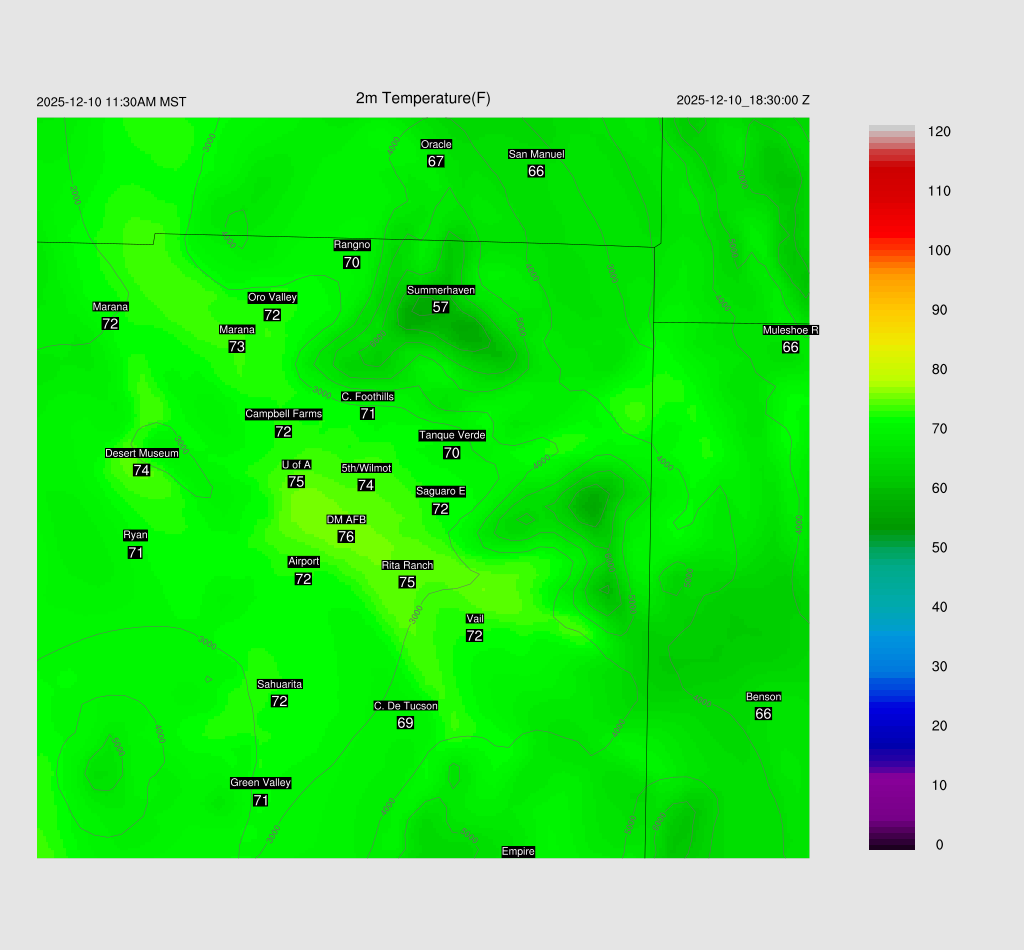Select the C. De Tucson label
The image size is (1024, 950).
tap(405, 706)
